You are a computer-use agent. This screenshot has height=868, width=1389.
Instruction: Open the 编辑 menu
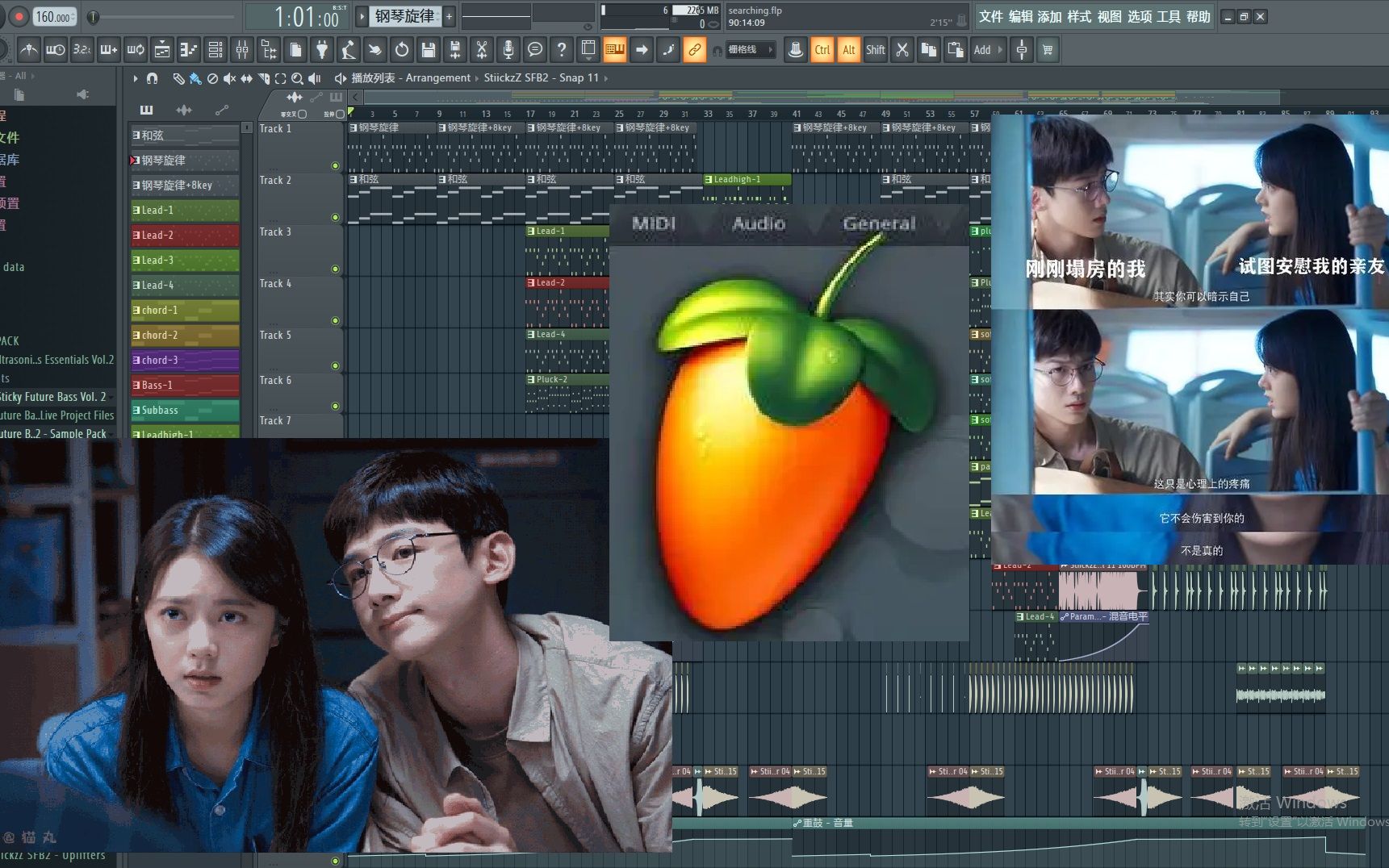click(1020, 16)
